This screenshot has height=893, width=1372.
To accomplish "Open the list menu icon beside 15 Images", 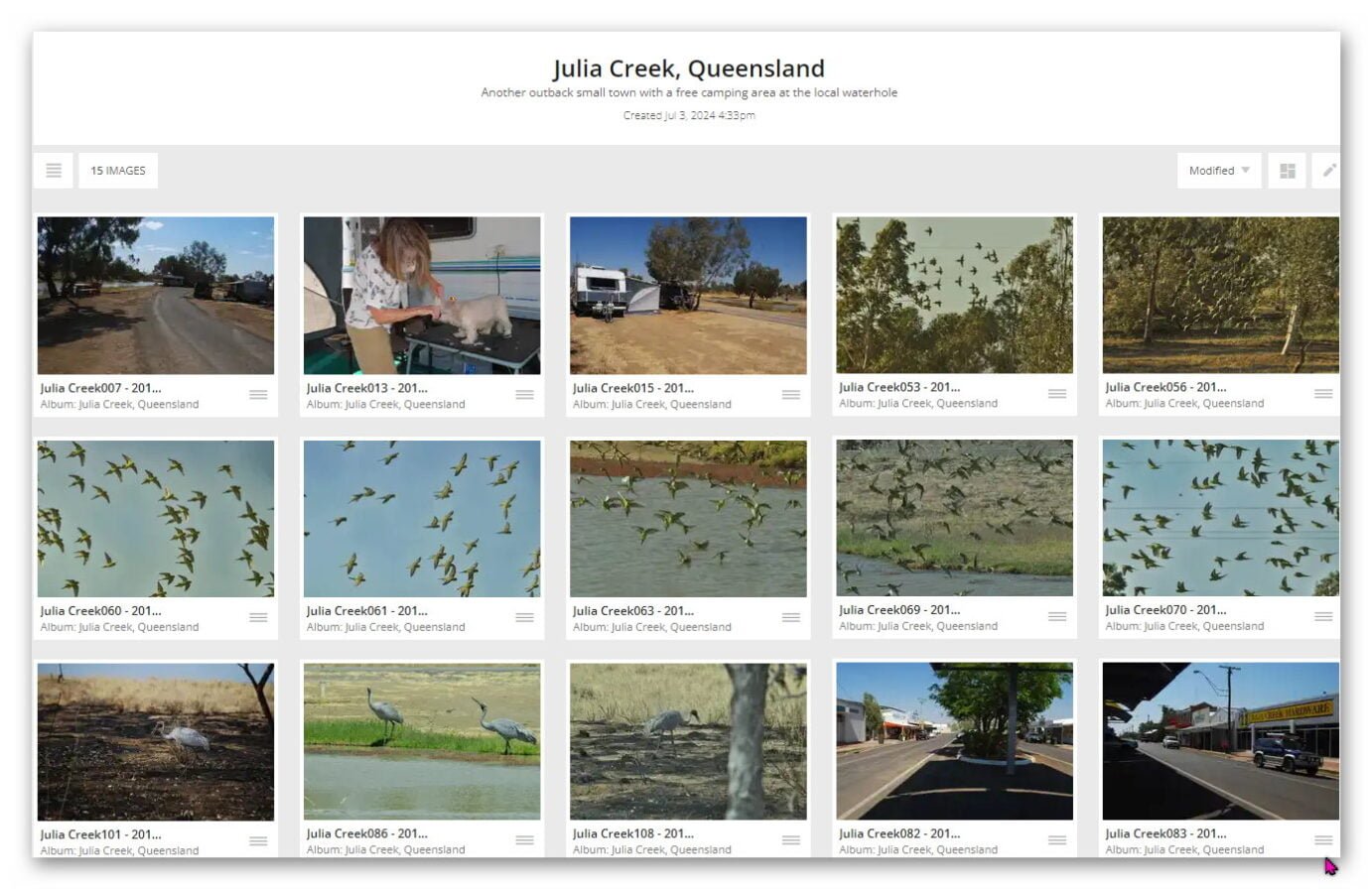I will (x=54, y=171).
